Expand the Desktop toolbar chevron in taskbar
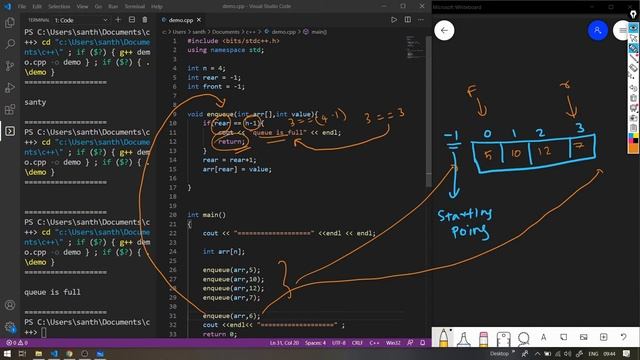 [x=513, y=352]
